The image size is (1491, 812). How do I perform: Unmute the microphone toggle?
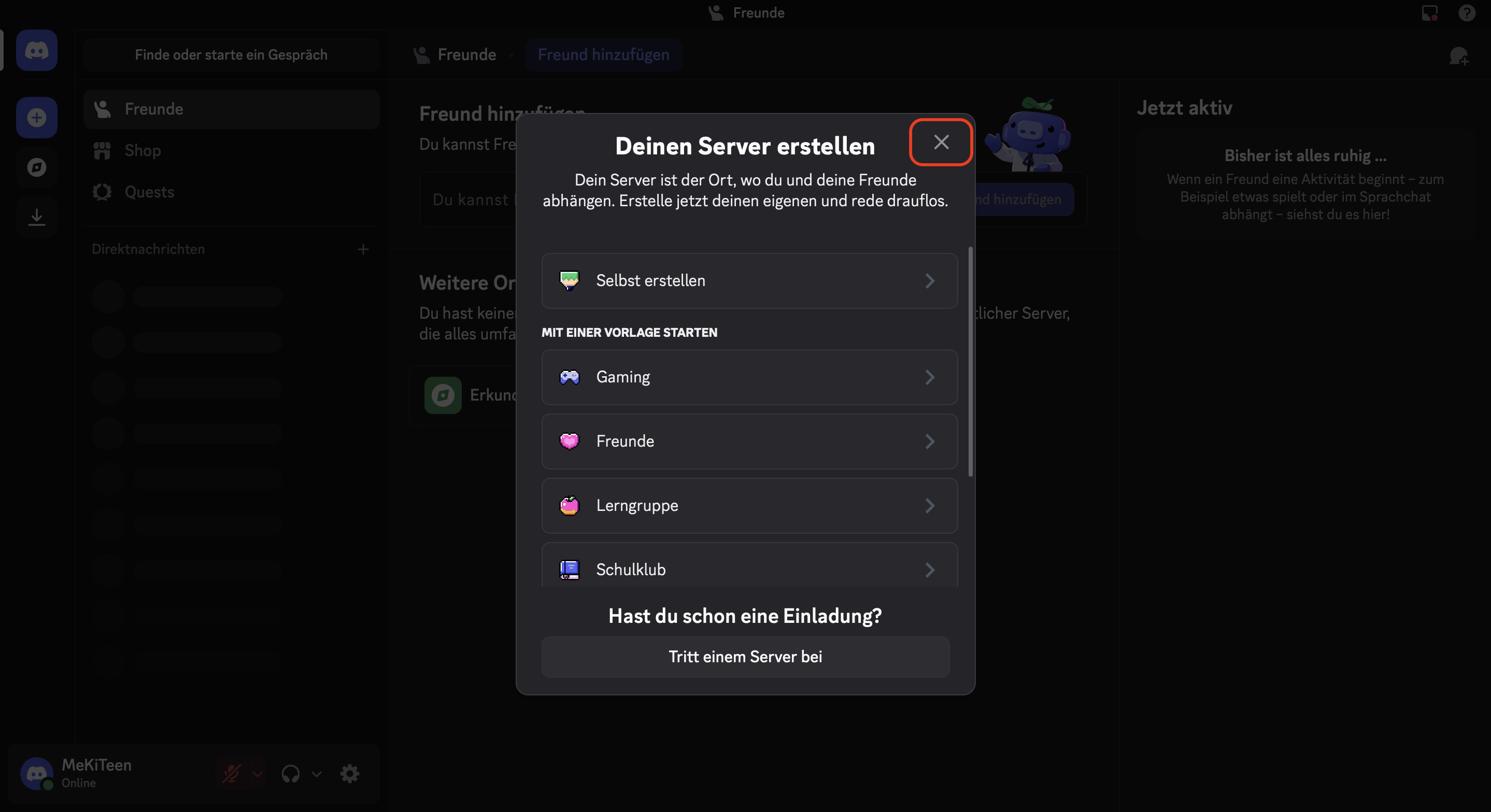coord(232,774)
